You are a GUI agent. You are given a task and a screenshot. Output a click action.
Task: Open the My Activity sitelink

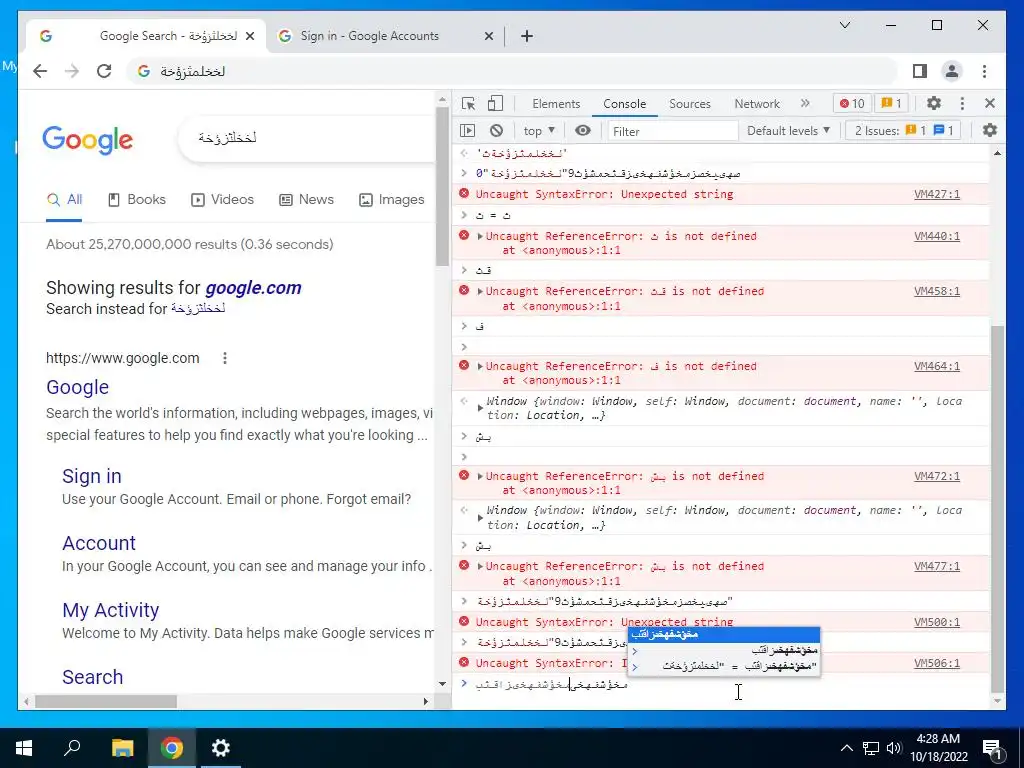click(x=110, y=610)
